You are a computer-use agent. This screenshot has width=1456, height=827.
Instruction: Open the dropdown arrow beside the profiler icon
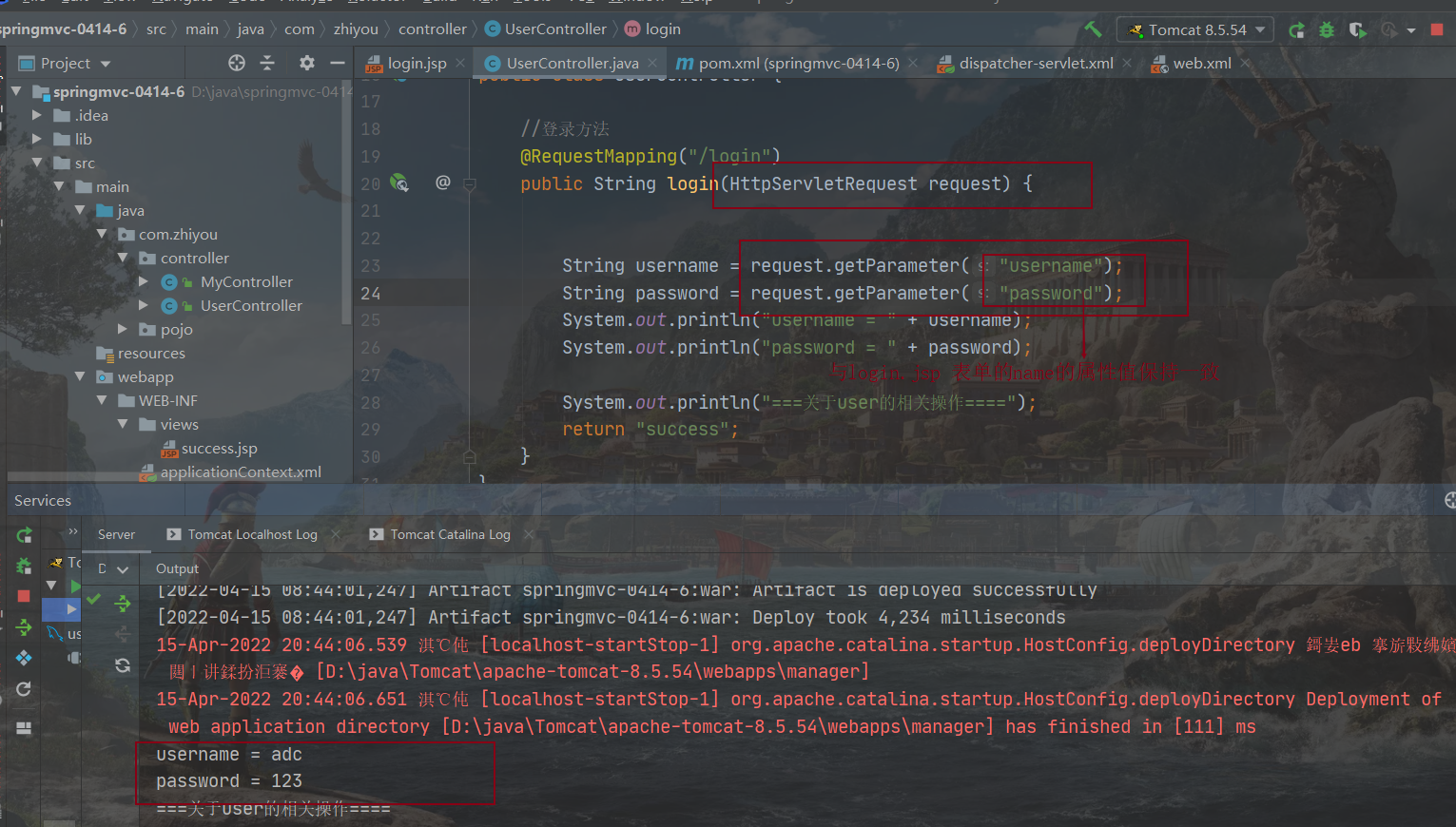click(x=1411, y=30)
